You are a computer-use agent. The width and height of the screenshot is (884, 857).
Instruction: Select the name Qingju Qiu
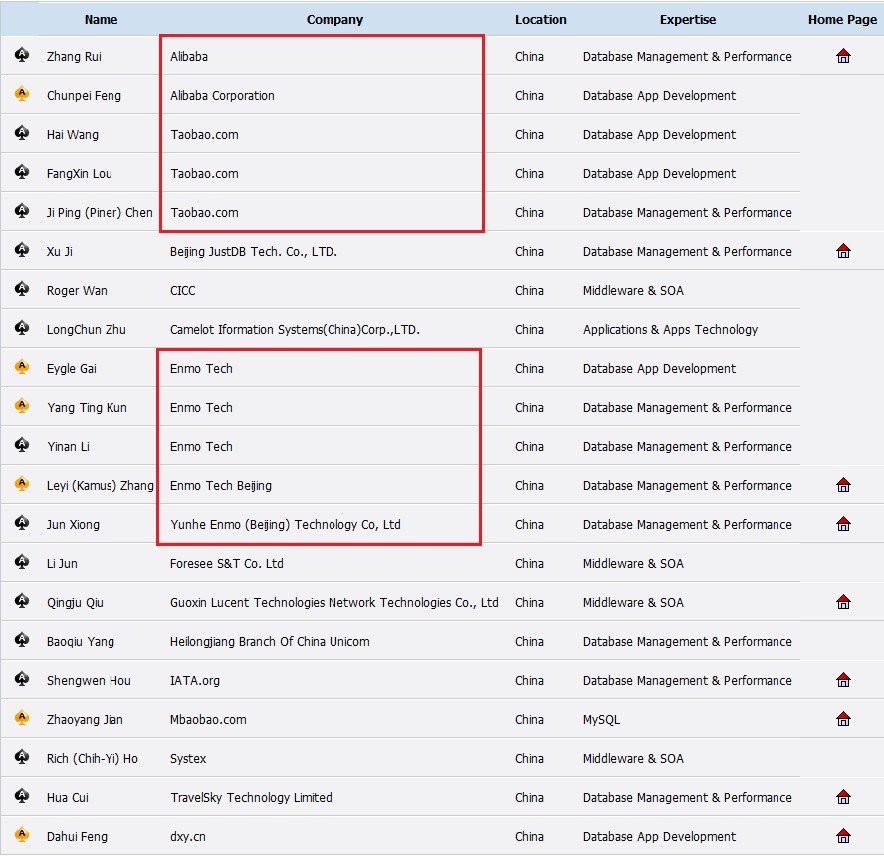pyautogui.click(x=76, y=603)
